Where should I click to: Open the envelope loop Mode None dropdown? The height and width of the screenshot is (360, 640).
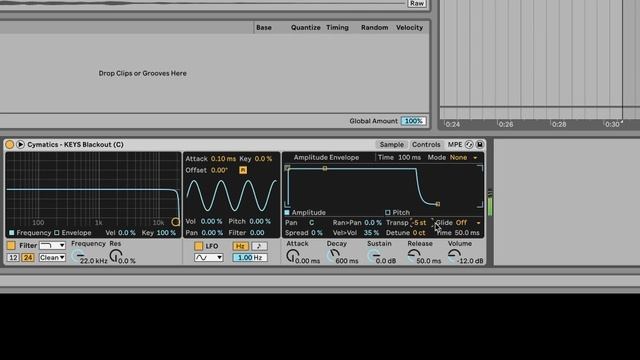[x=463, y=158]
